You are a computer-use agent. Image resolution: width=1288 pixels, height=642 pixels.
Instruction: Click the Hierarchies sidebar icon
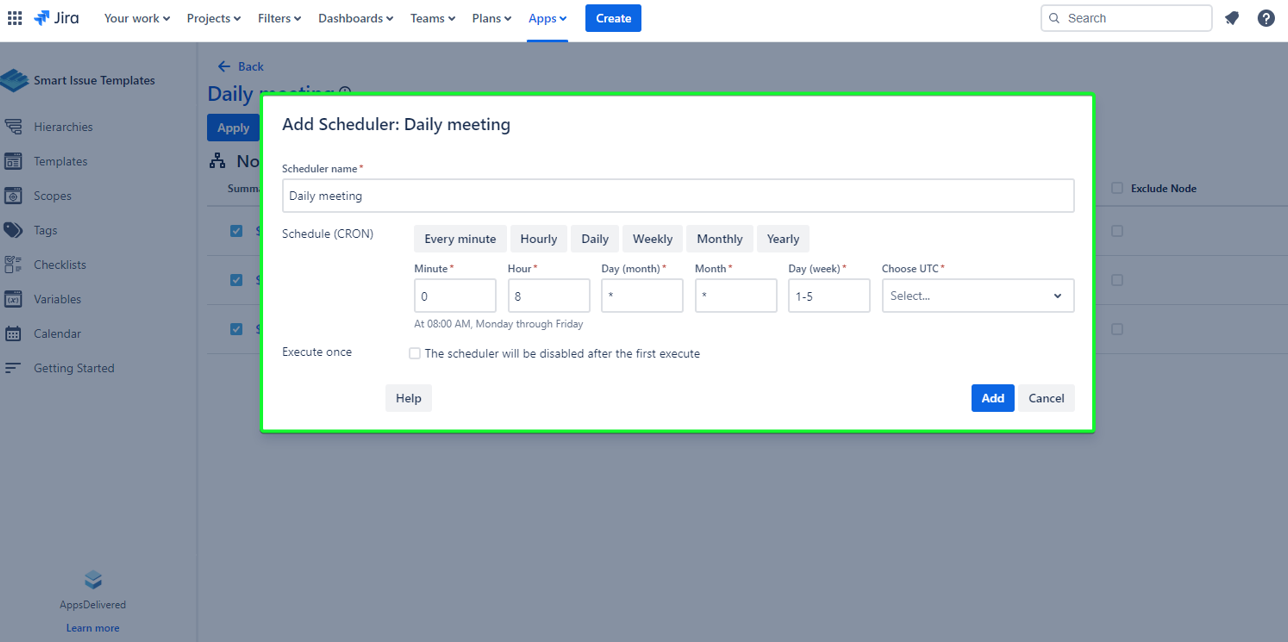coord(13,127)
